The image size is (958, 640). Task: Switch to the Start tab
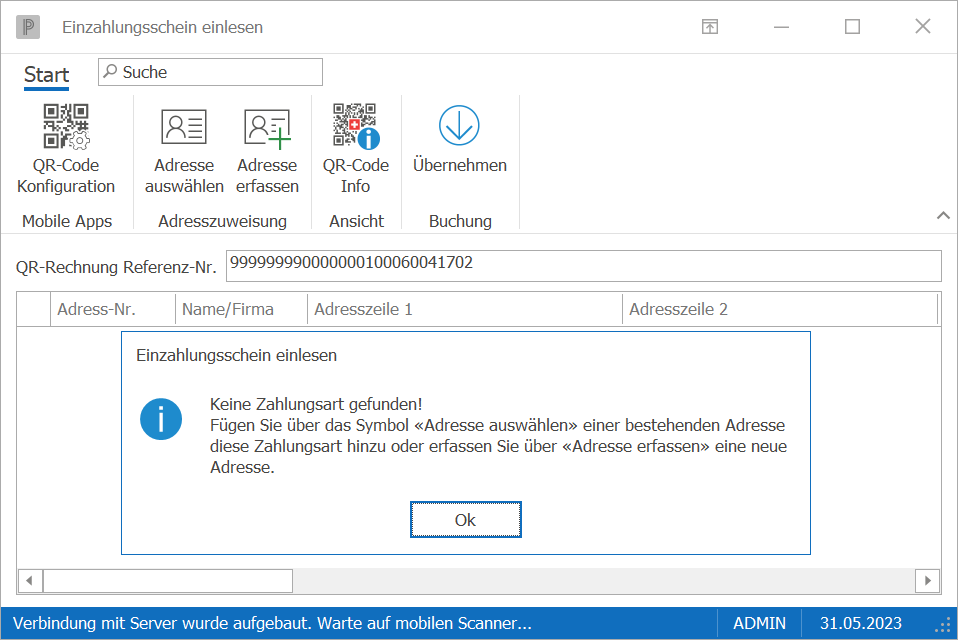click(46, 75)
